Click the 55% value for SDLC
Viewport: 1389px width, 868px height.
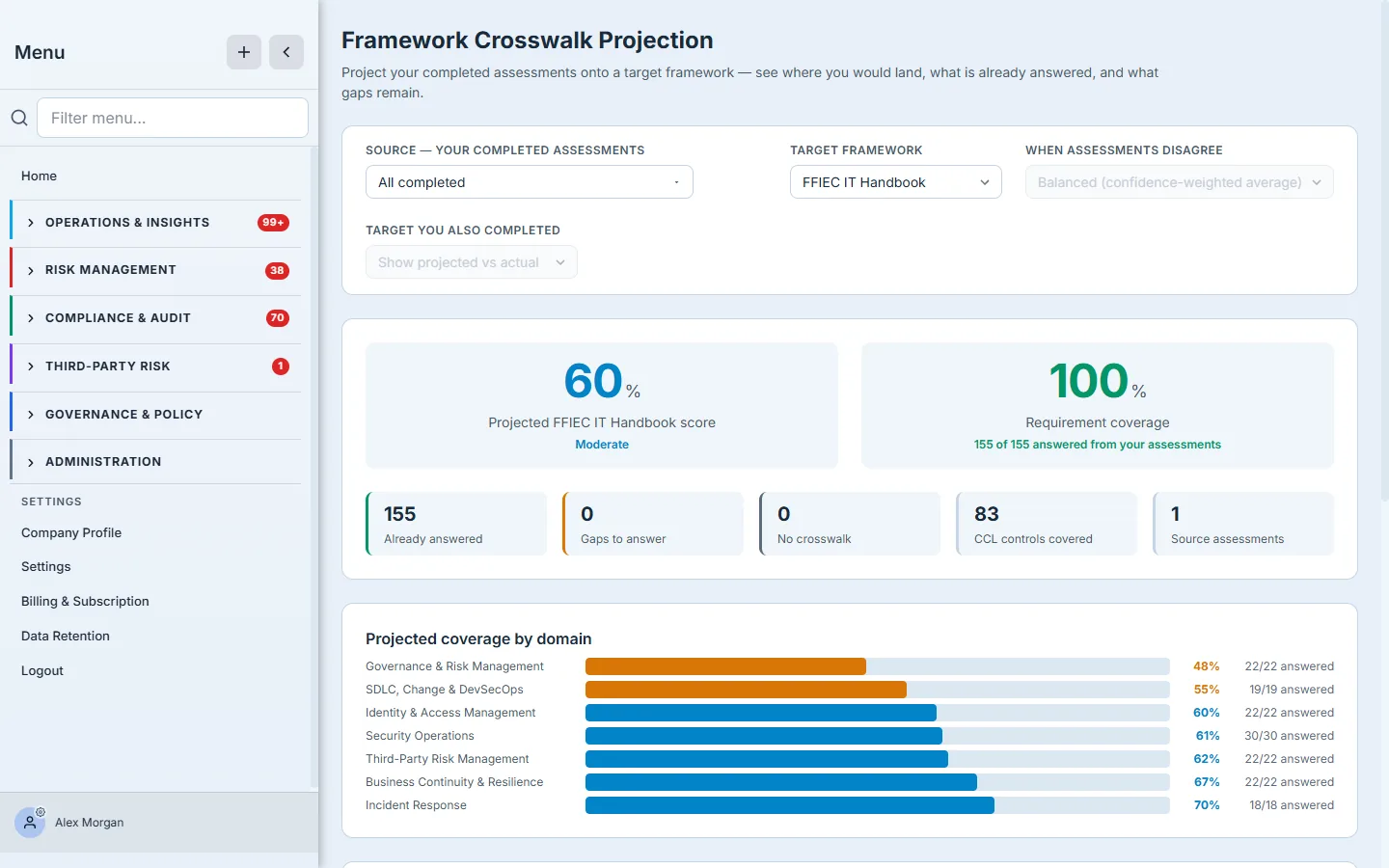point(1207,690)
